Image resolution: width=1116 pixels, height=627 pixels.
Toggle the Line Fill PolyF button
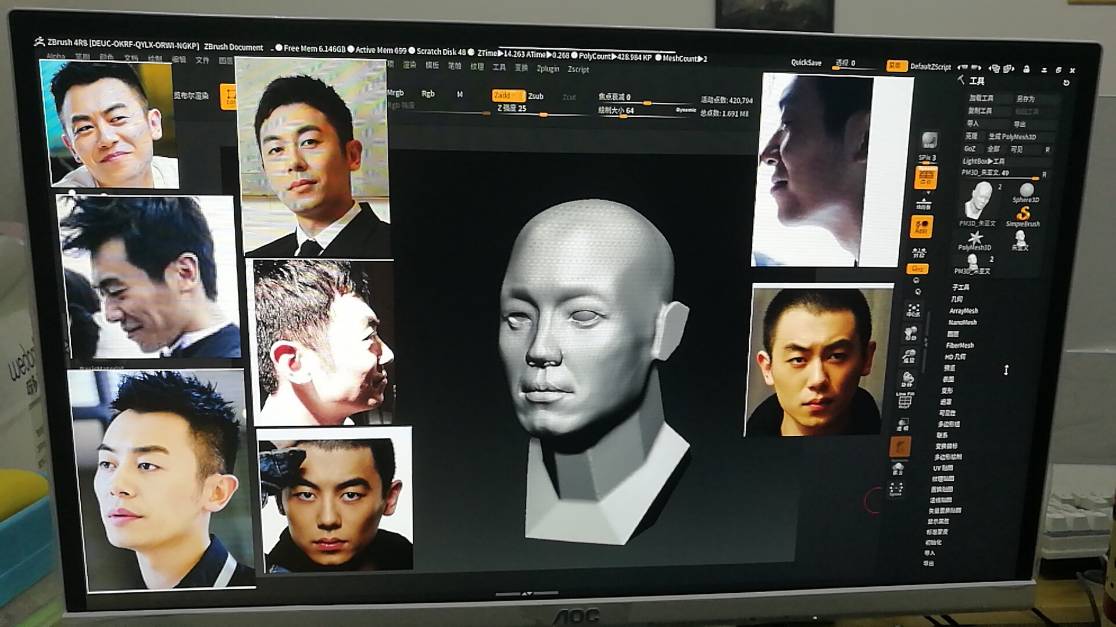tap(905, 401)
